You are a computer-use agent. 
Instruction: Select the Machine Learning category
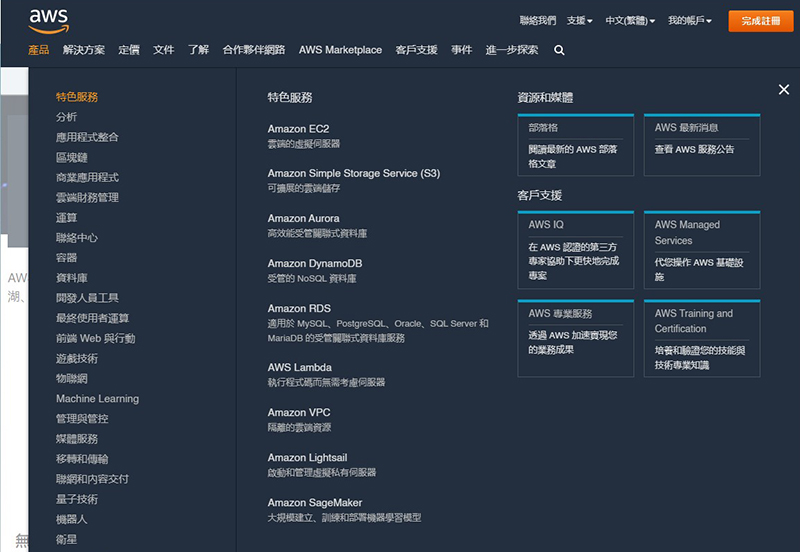pos(97,398)
